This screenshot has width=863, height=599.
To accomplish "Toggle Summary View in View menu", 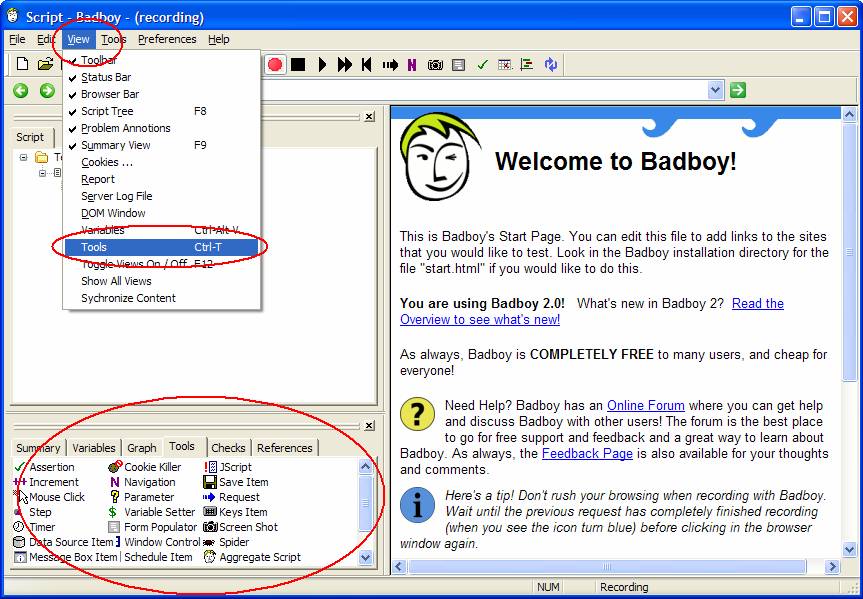I will (116, 145).
